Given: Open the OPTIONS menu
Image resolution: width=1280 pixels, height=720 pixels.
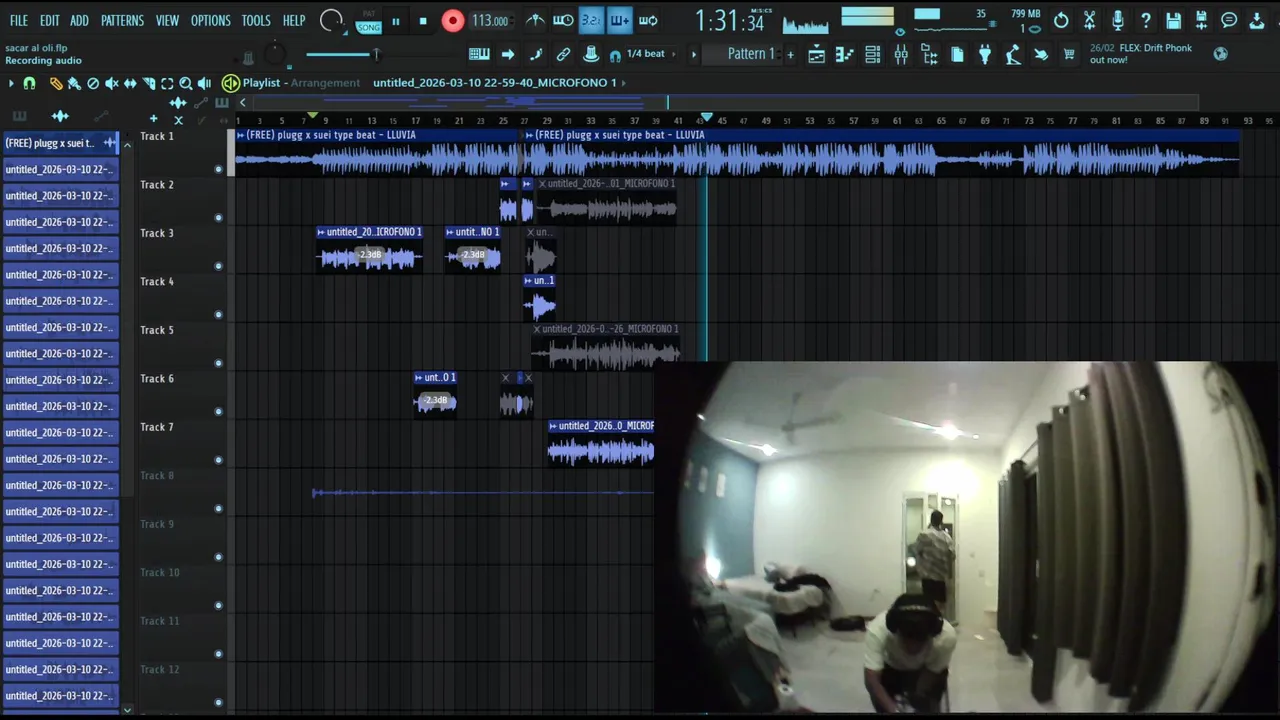Looking at the screenshot, I should pyautogui.click(x=210, y=20).
